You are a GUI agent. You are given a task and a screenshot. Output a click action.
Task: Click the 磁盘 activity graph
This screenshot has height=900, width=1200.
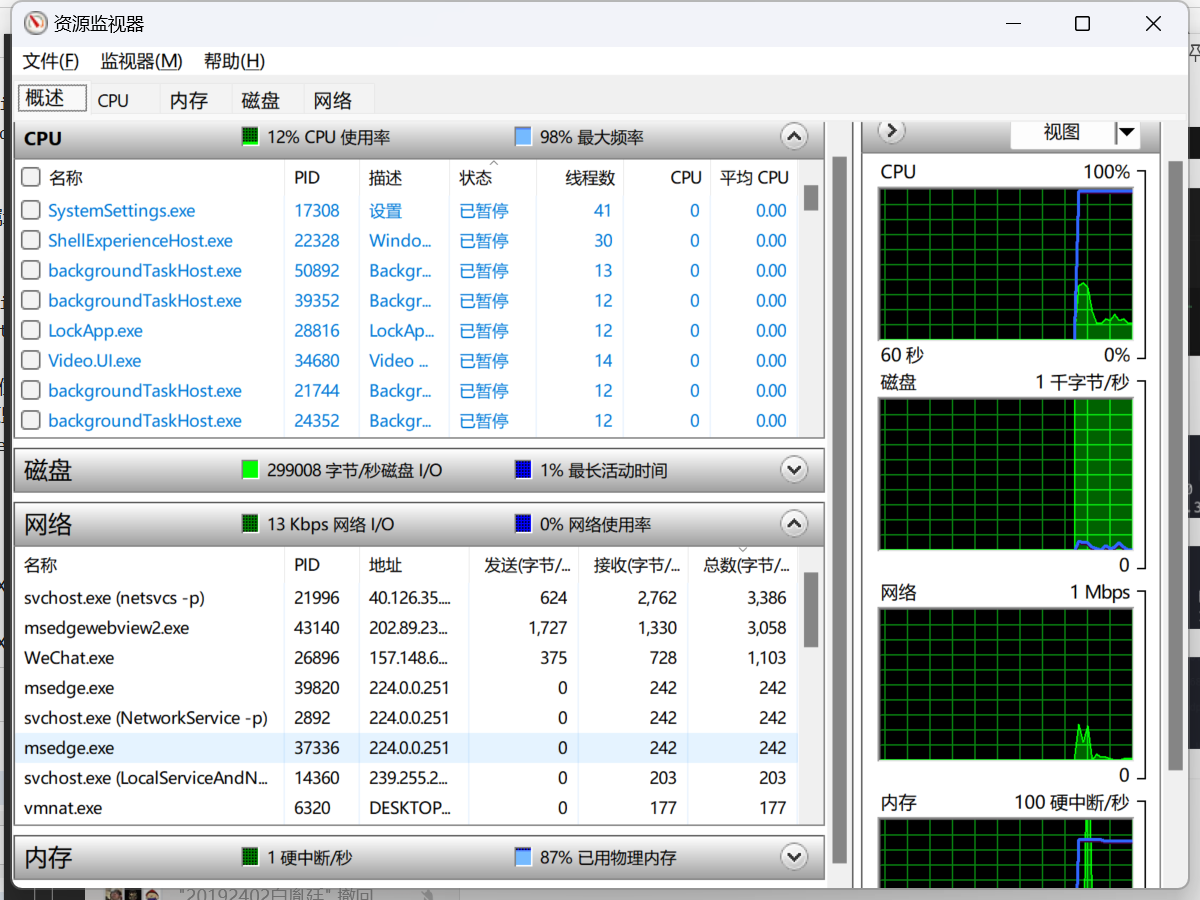[1005, 474]
